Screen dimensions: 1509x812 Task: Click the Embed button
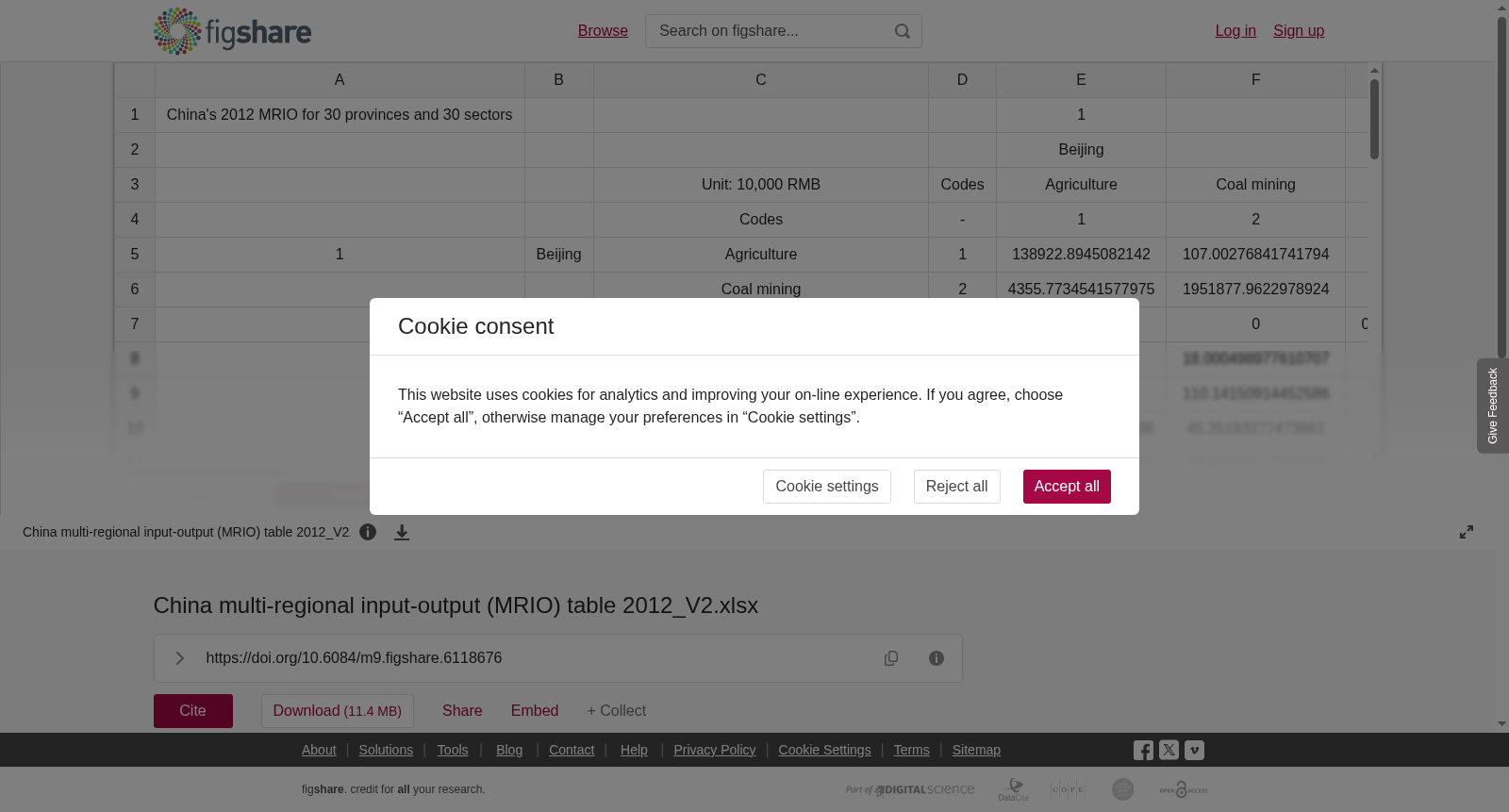coord(535,711)
